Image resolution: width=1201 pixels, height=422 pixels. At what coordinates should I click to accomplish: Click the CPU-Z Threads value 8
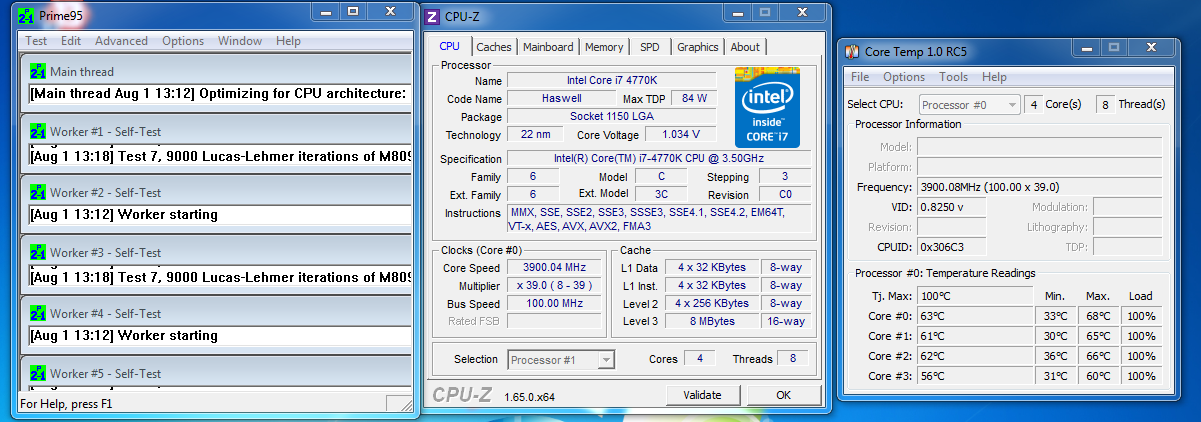coord(794,358)
